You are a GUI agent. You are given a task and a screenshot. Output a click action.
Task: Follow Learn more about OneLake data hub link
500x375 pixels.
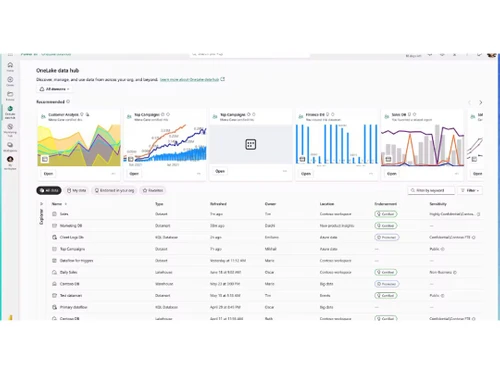point(189,80)
